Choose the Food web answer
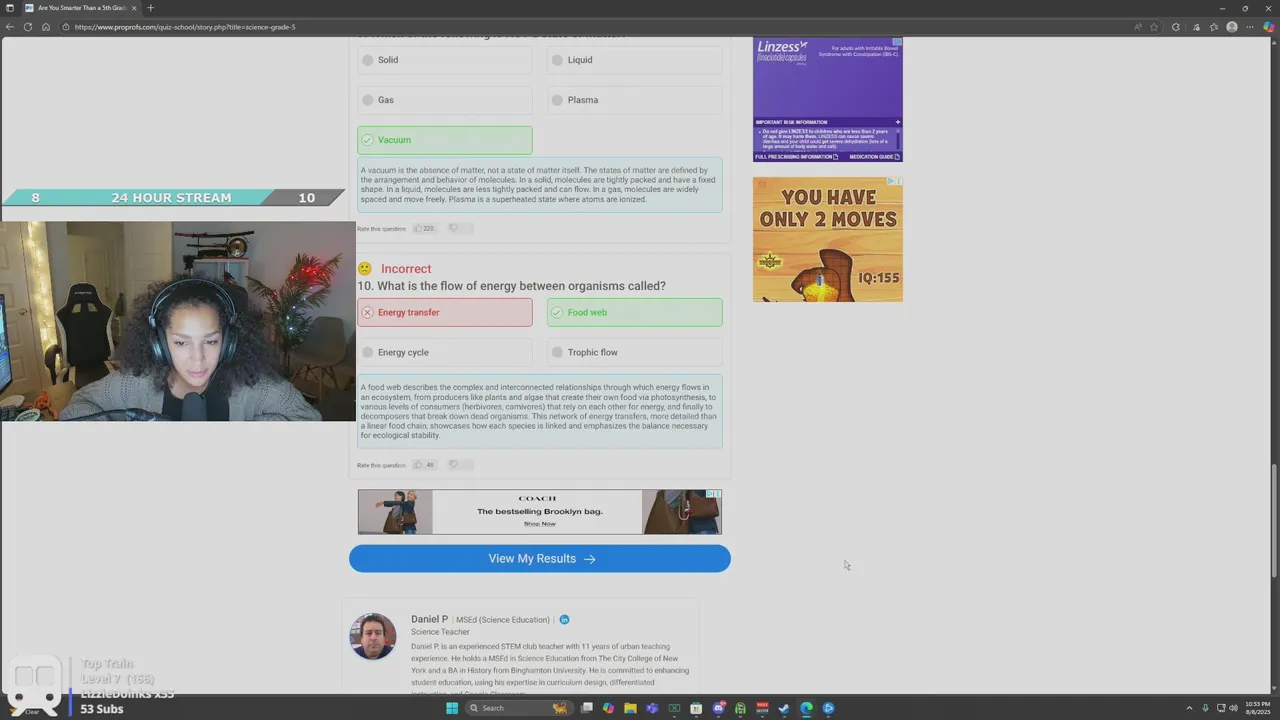This screenshot has height=720, width=1280. [634, 312]
